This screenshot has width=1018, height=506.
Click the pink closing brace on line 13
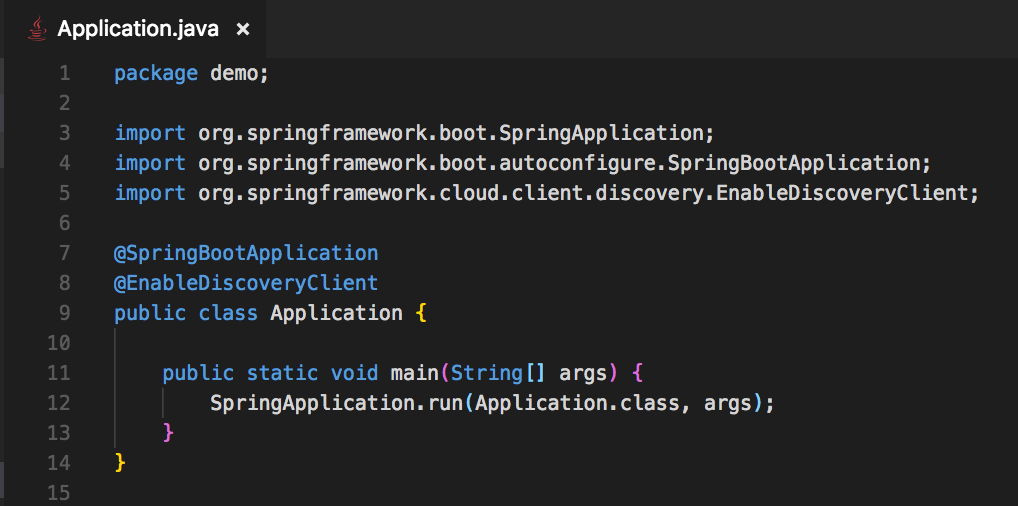pyautogui.click(x=169, y=433)
